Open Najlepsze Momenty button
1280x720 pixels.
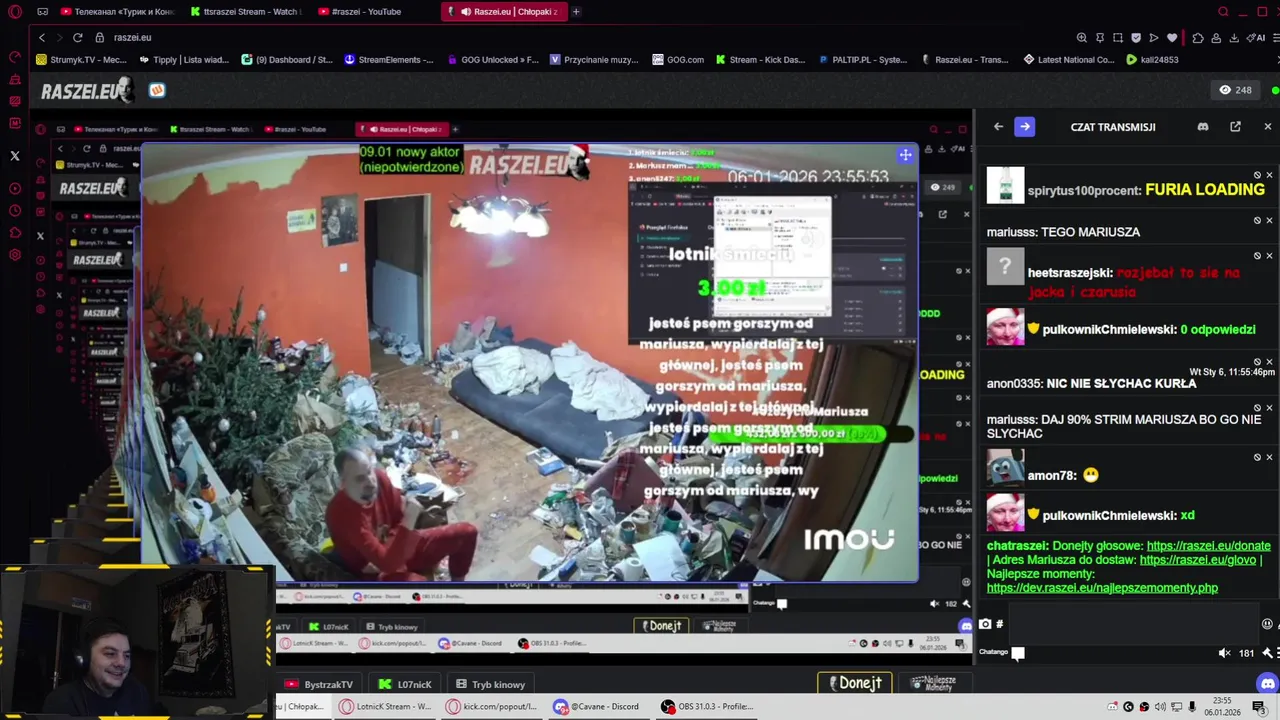[934, 683]
